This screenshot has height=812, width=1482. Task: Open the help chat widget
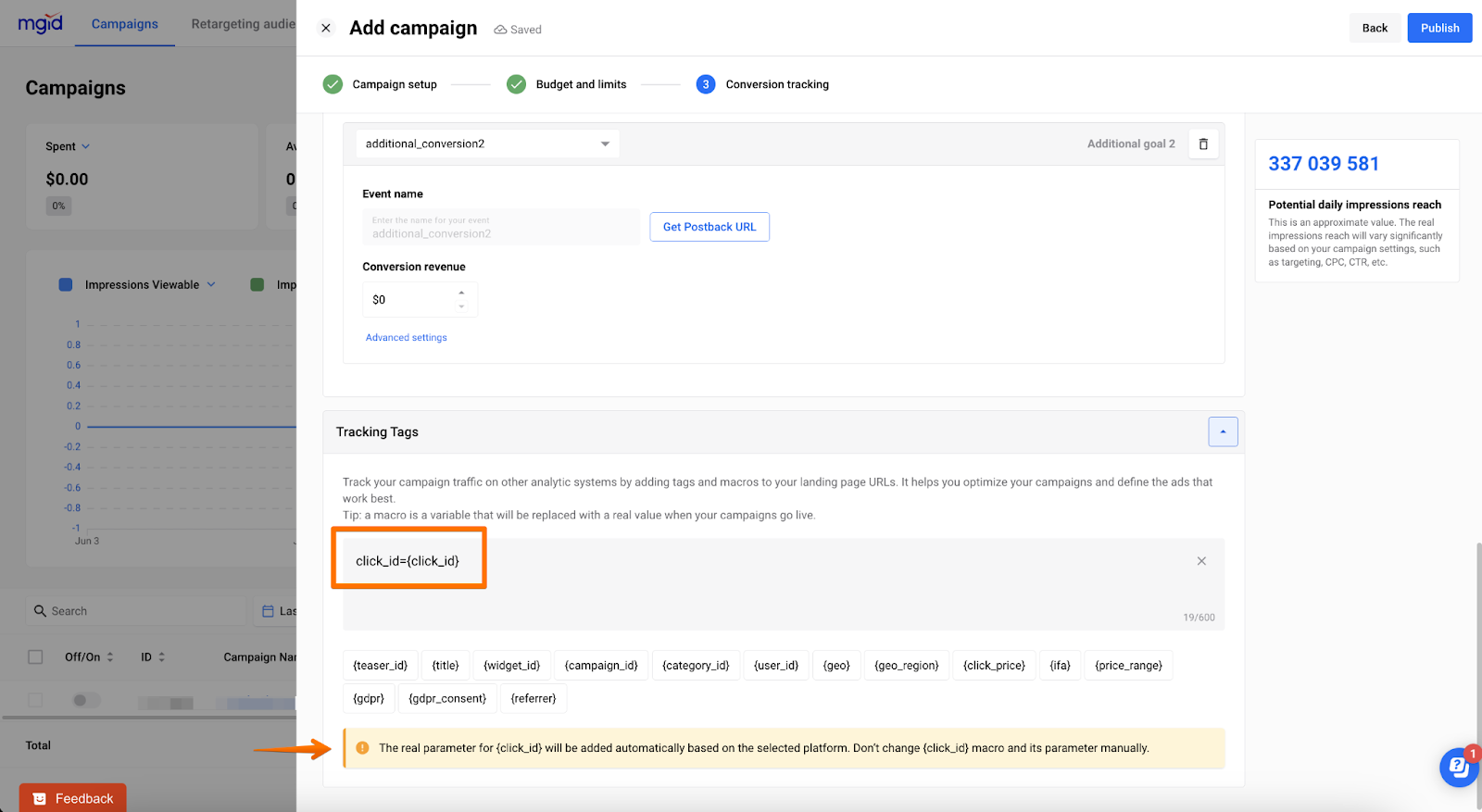click(x=1459, y=766)
